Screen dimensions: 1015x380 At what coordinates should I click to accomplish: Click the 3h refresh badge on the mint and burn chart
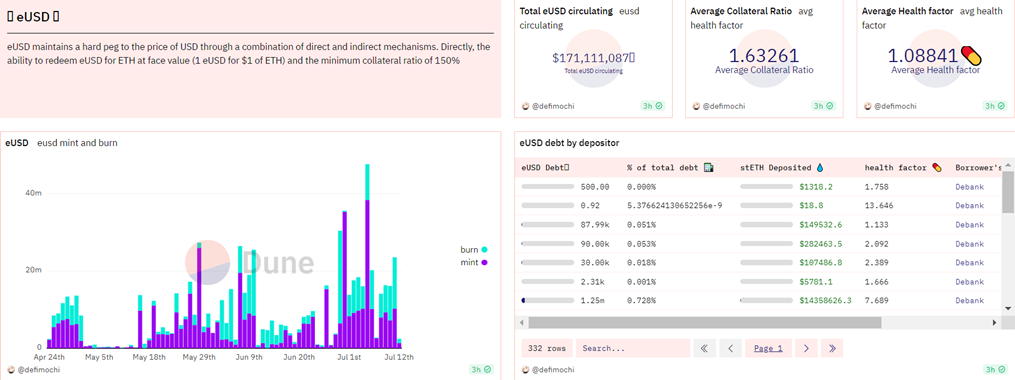click(481, 370)
